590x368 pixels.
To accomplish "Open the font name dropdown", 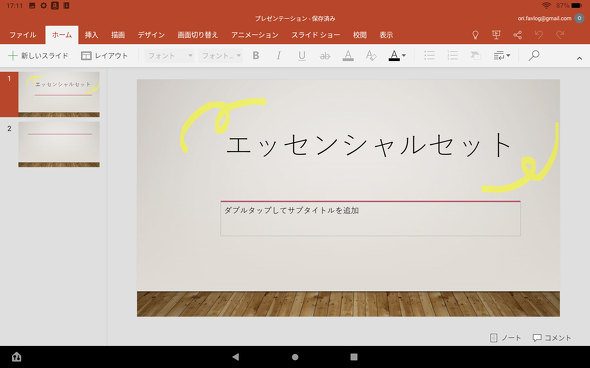I will pos(170,56).
